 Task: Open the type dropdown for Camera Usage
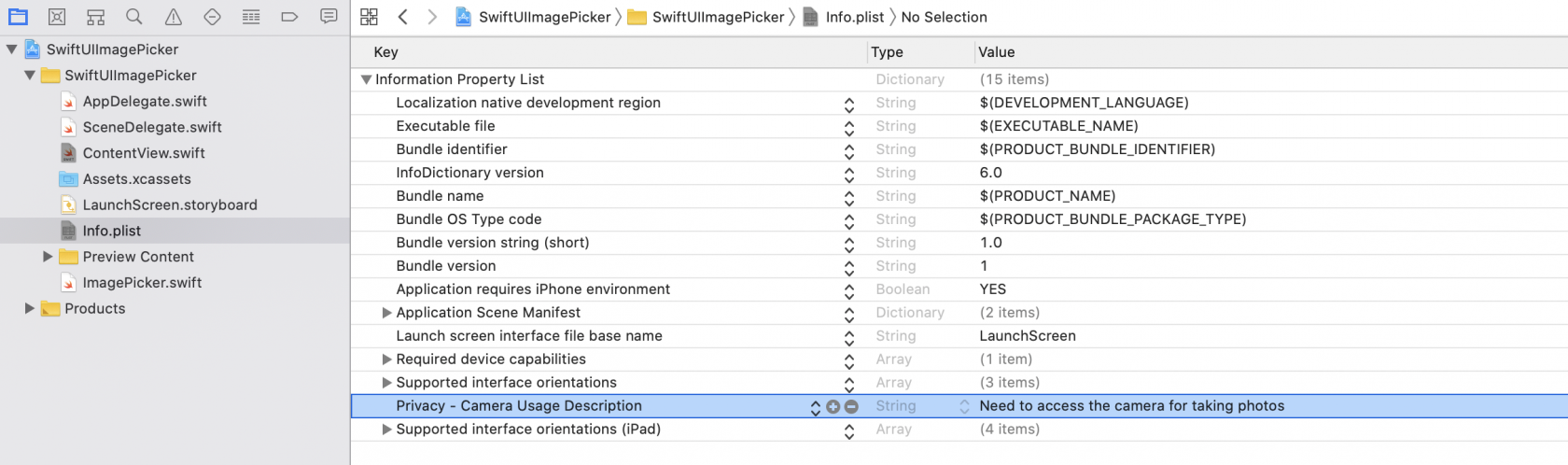[x=964, y=406]
